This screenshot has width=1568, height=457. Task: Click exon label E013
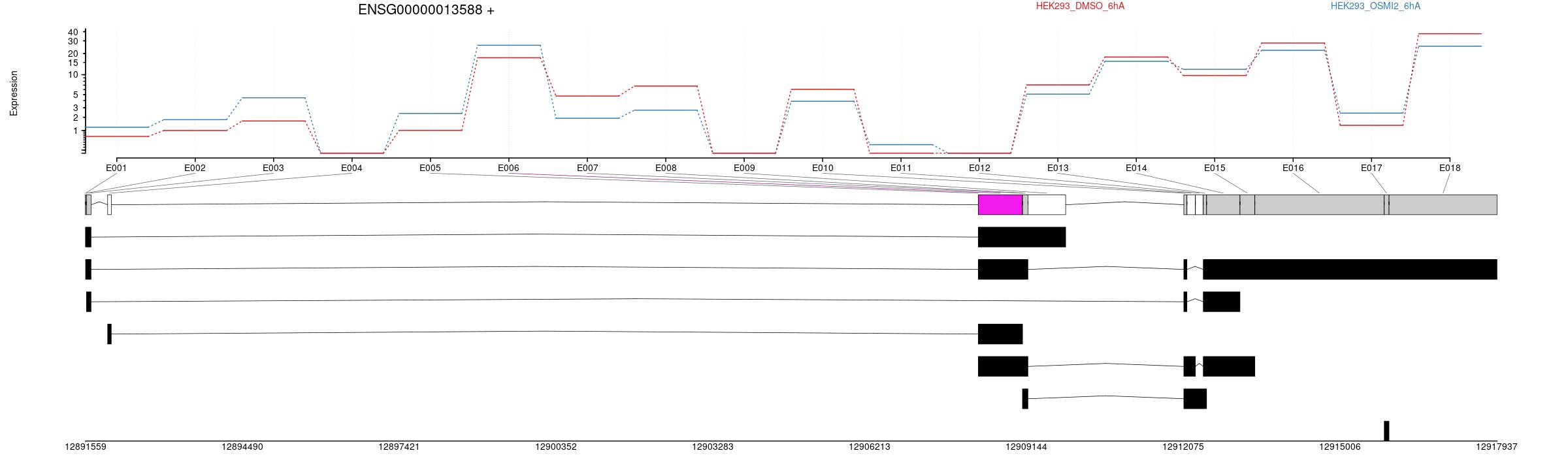[x=1058, y=168]
